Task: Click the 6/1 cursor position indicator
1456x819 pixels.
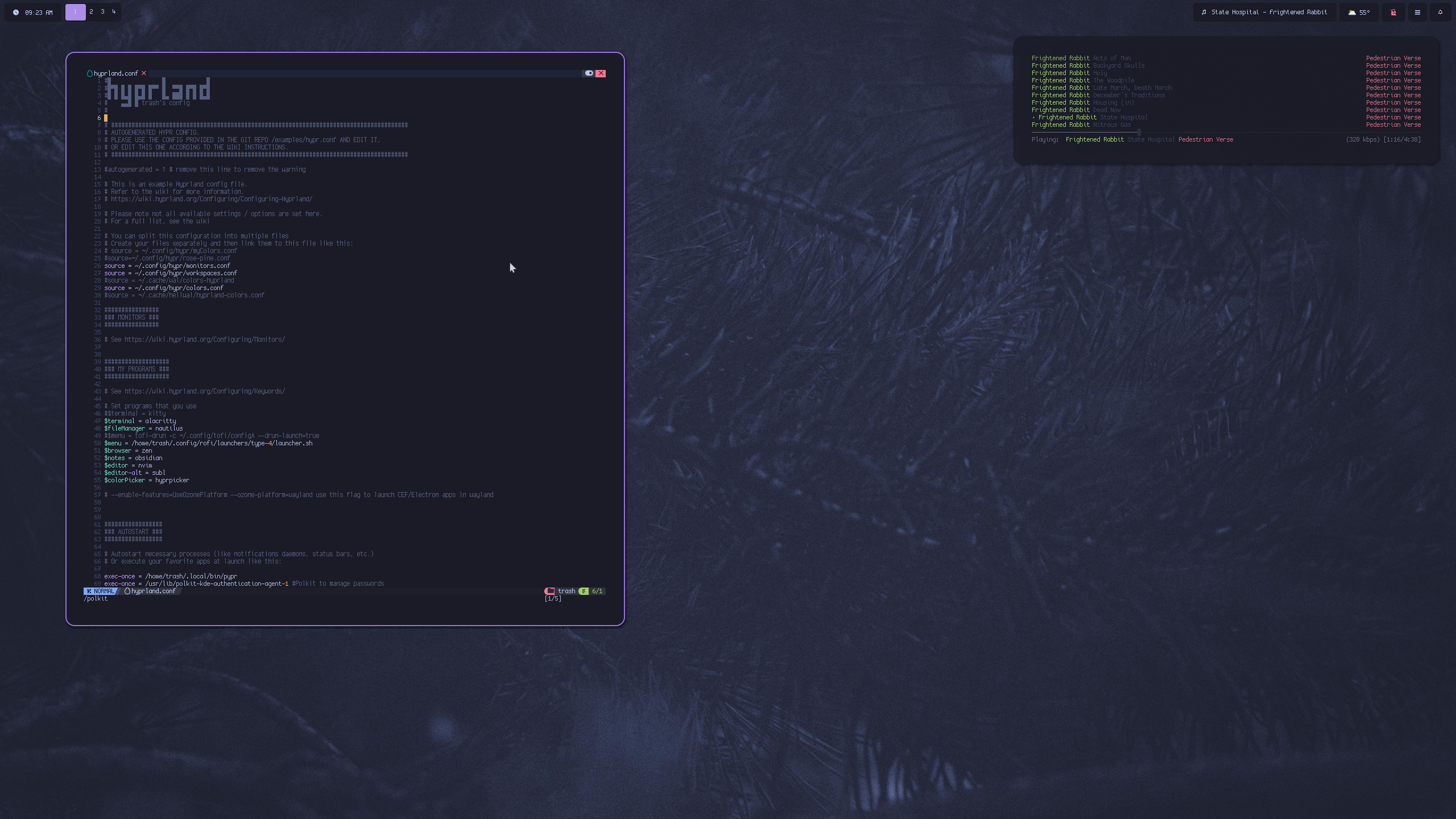Action: [x=597, y=591]
